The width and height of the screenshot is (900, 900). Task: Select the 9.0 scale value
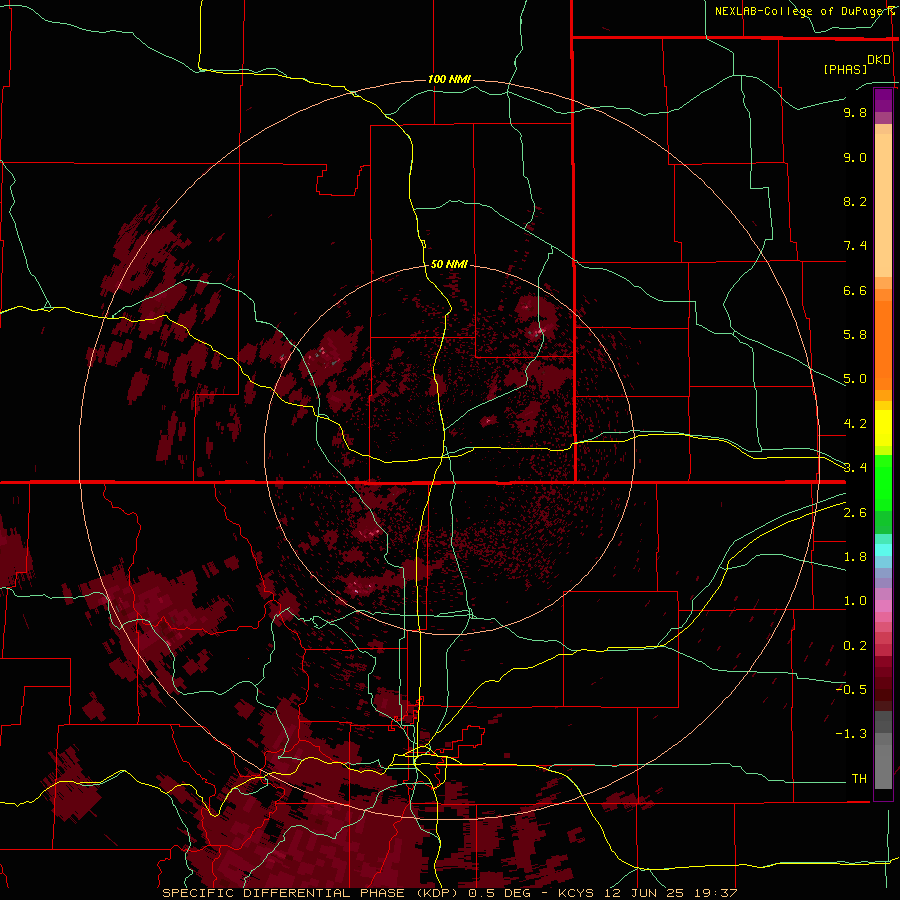pos(855,157)
